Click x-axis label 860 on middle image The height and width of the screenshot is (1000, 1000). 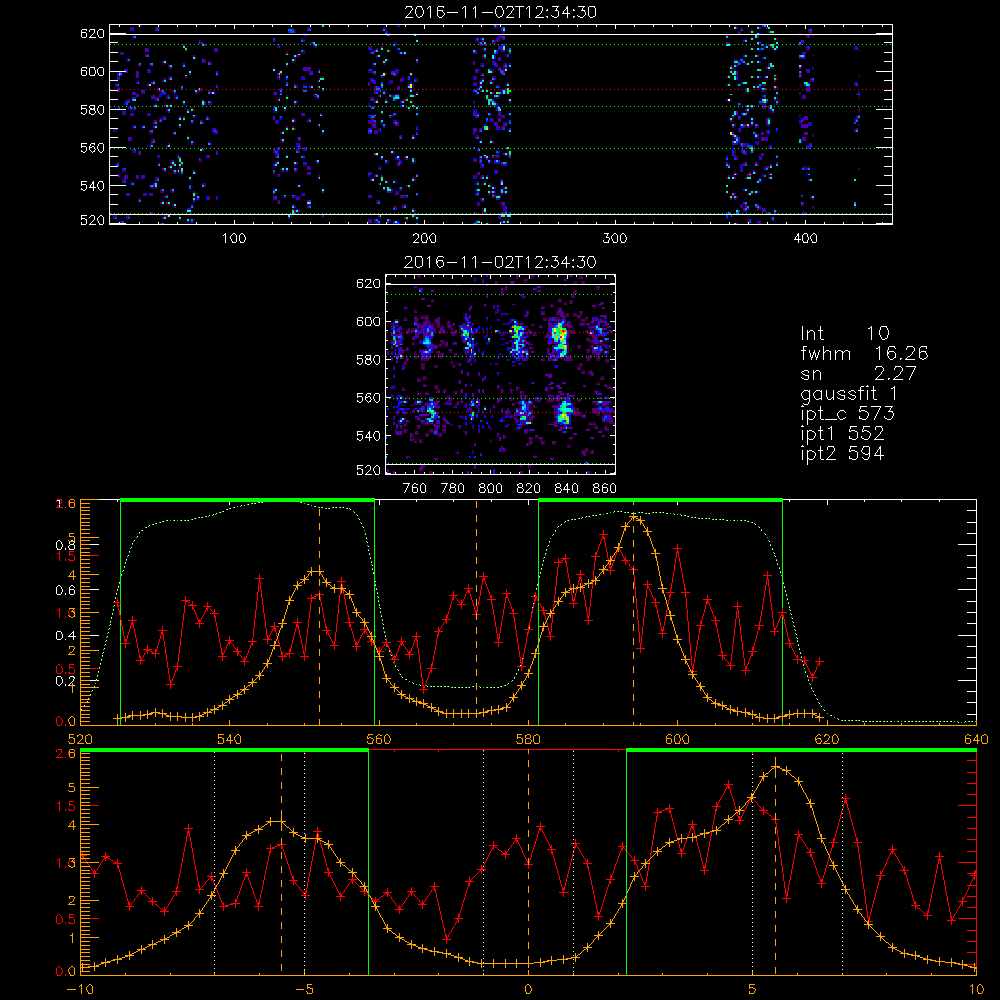click(x=605, y=489)
